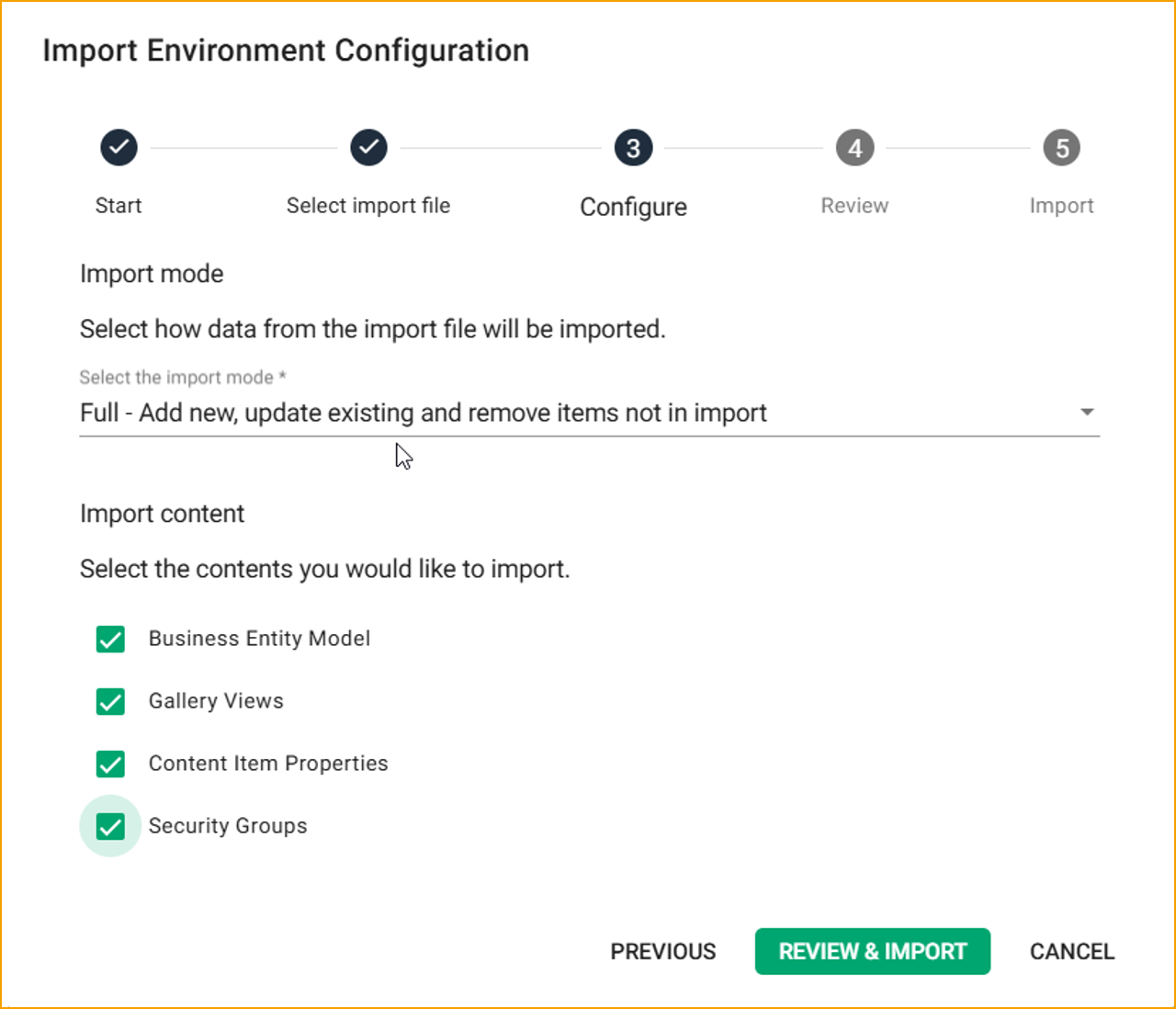
Task: Click the Start step checkmark circle
Action: [119, 147]
